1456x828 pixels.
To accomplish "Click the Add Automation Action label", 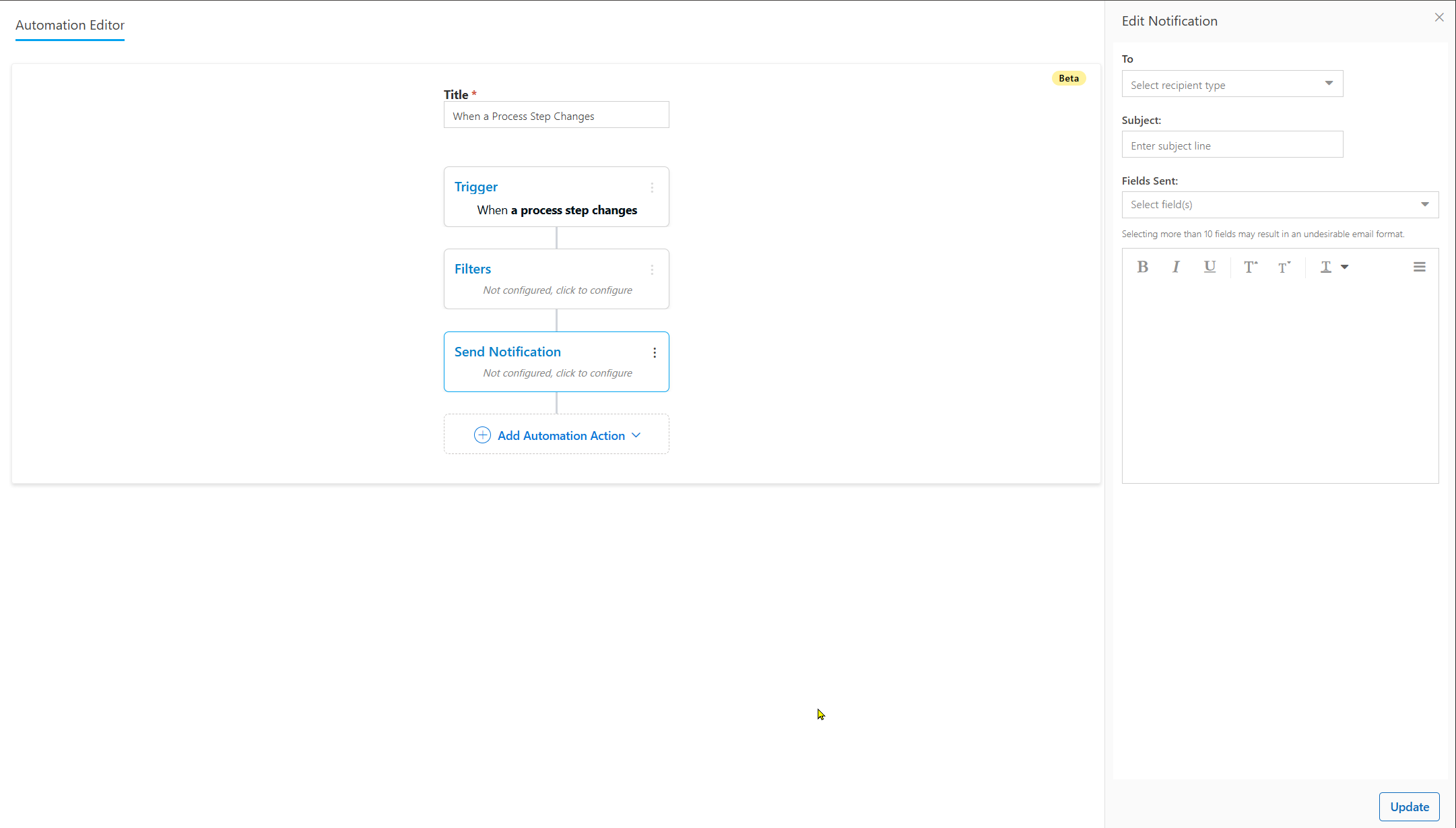I will click(x=561, y=436).
